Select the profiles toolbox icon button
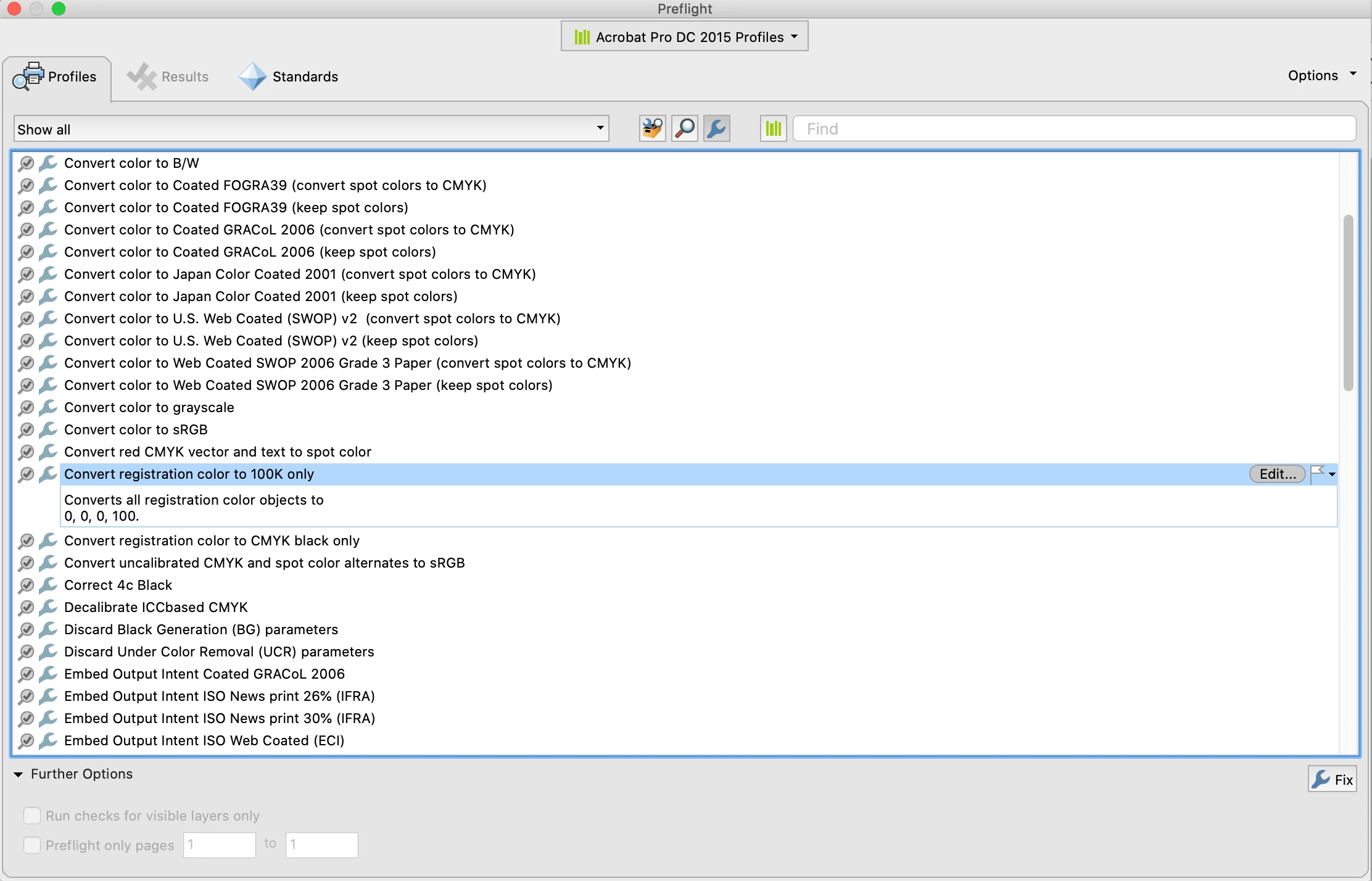 pos(652,129)
